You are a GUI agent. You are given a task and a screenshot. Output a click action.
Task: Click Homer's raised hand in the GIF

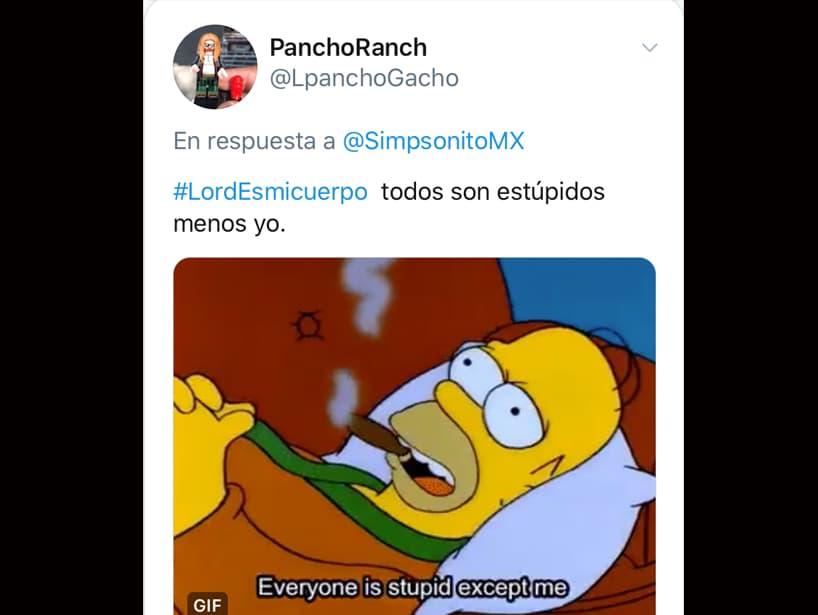(211, 412)
